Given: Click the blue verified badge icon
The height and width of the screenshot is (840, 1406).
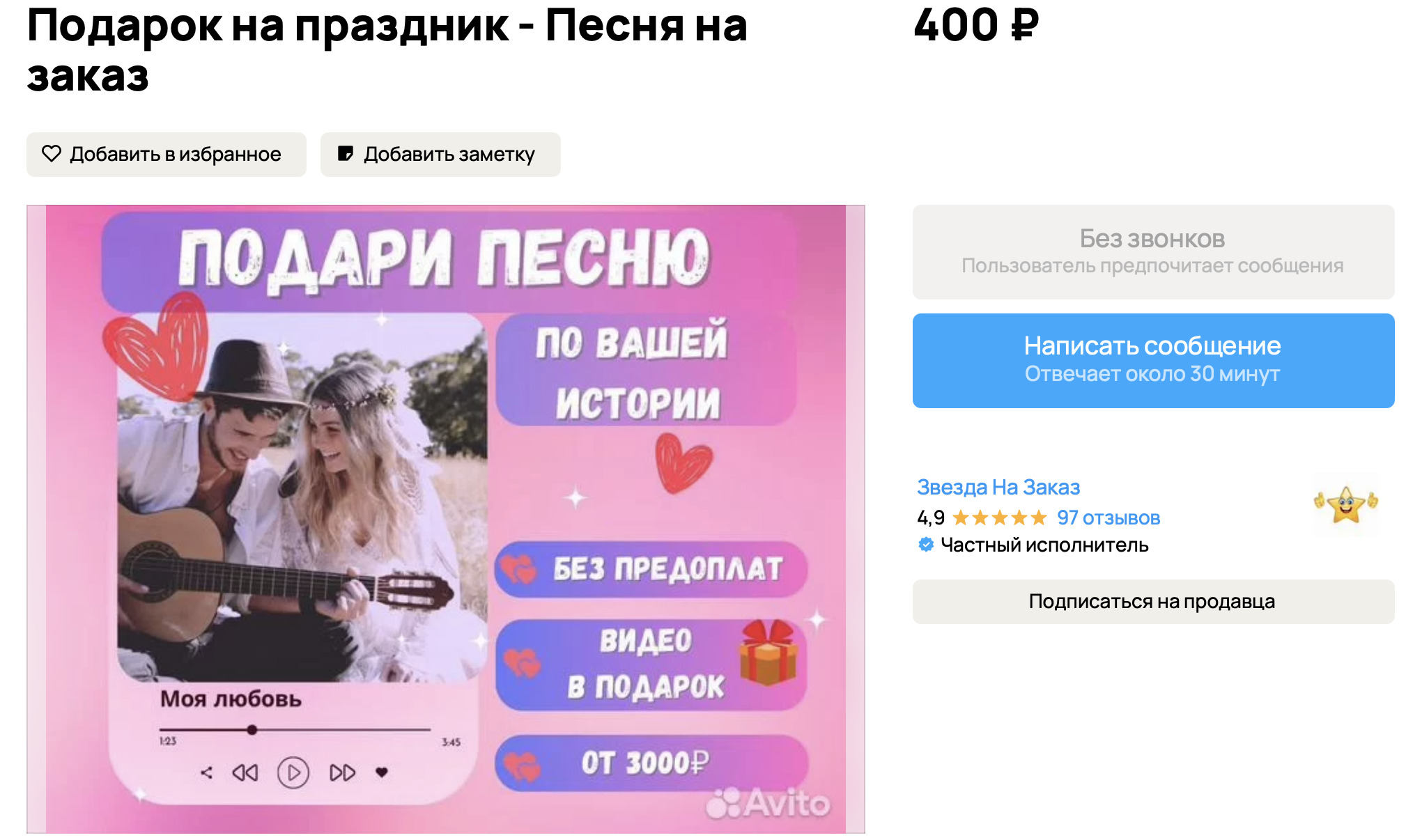Looking at the screenshot, I should pos(925,545).
